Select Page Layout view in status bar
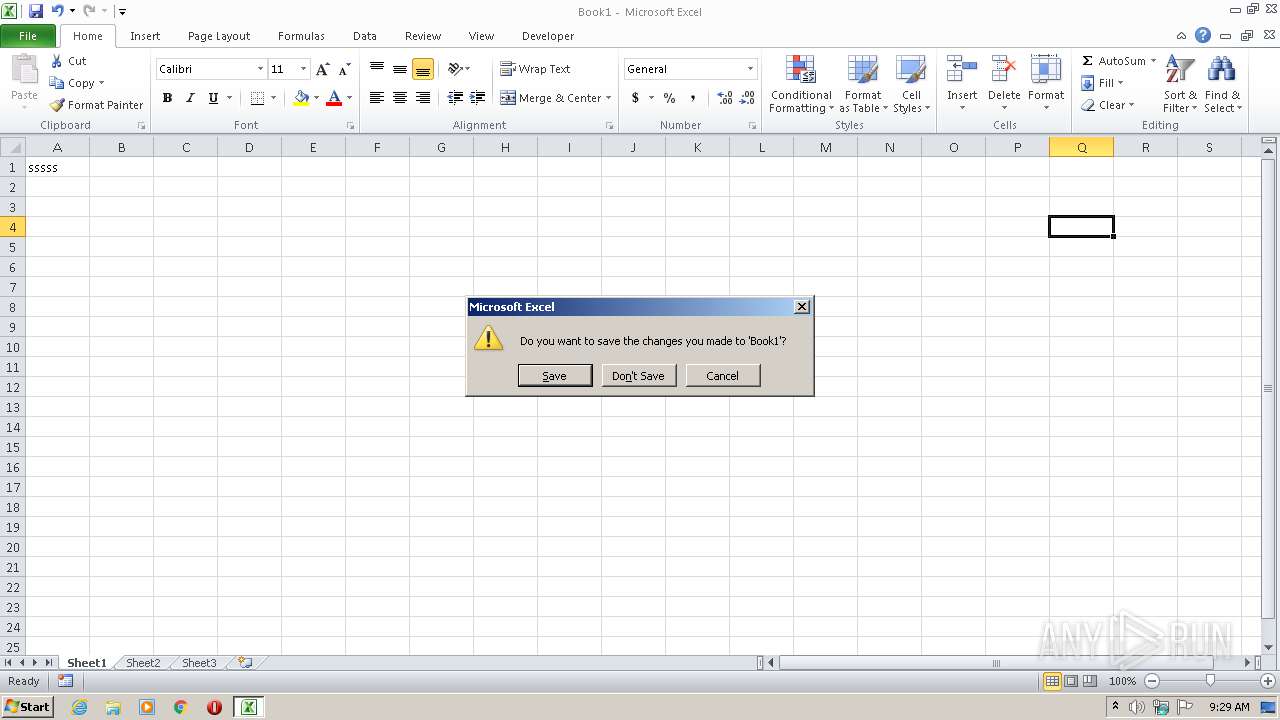 click(1071, 681)
